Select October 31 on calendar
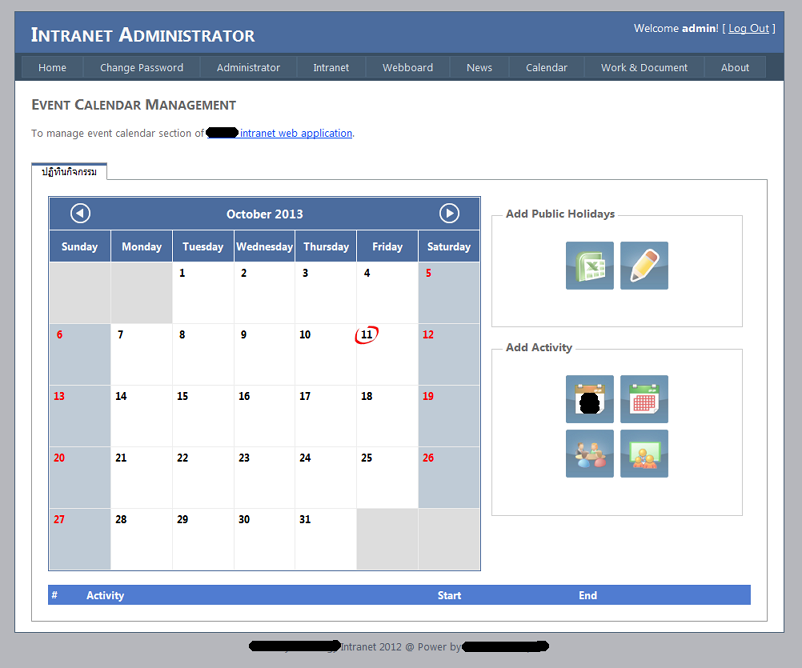 [325, 539]
